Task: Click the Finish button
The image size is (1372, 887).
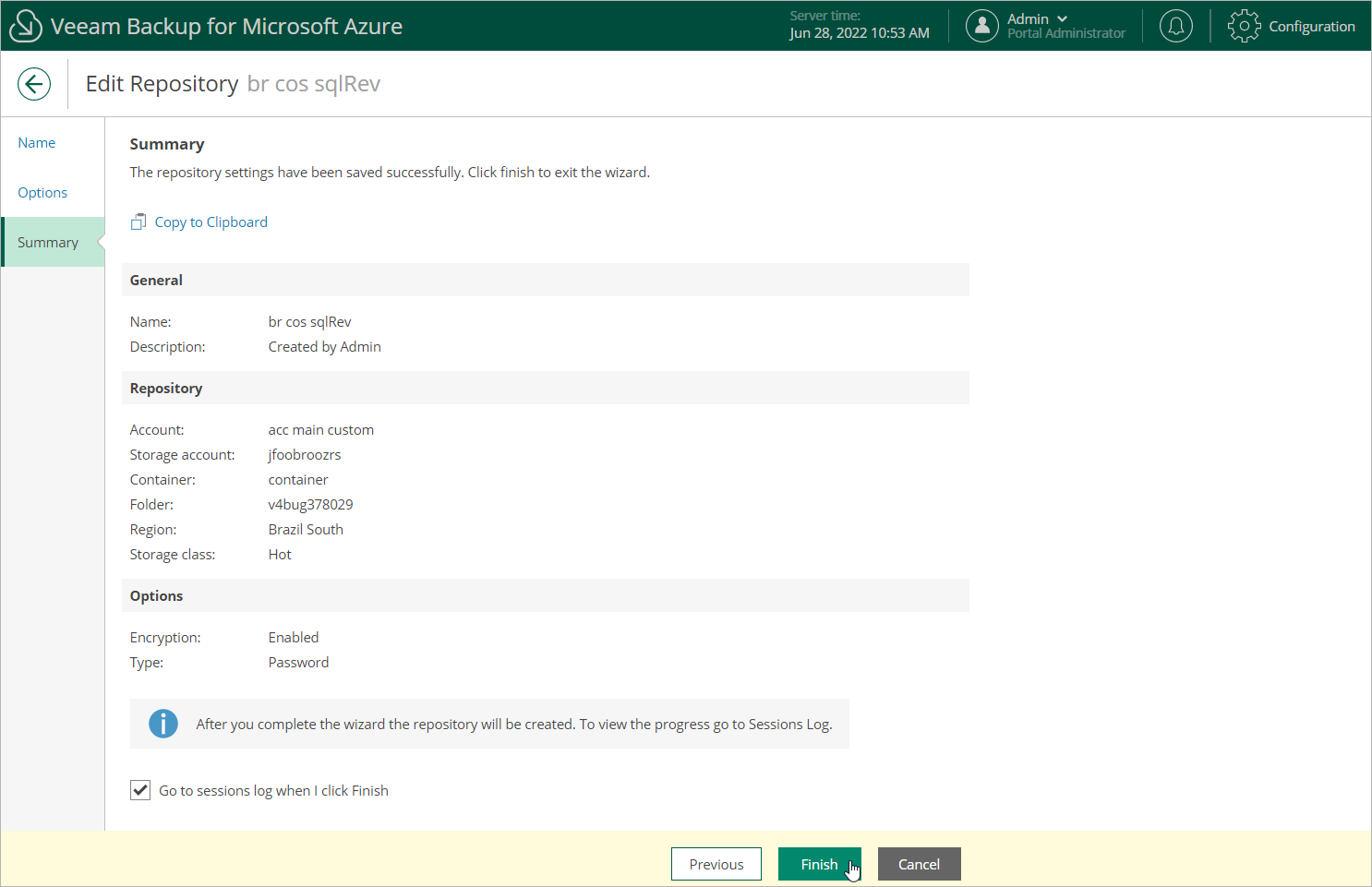Action: click(820, 864)
